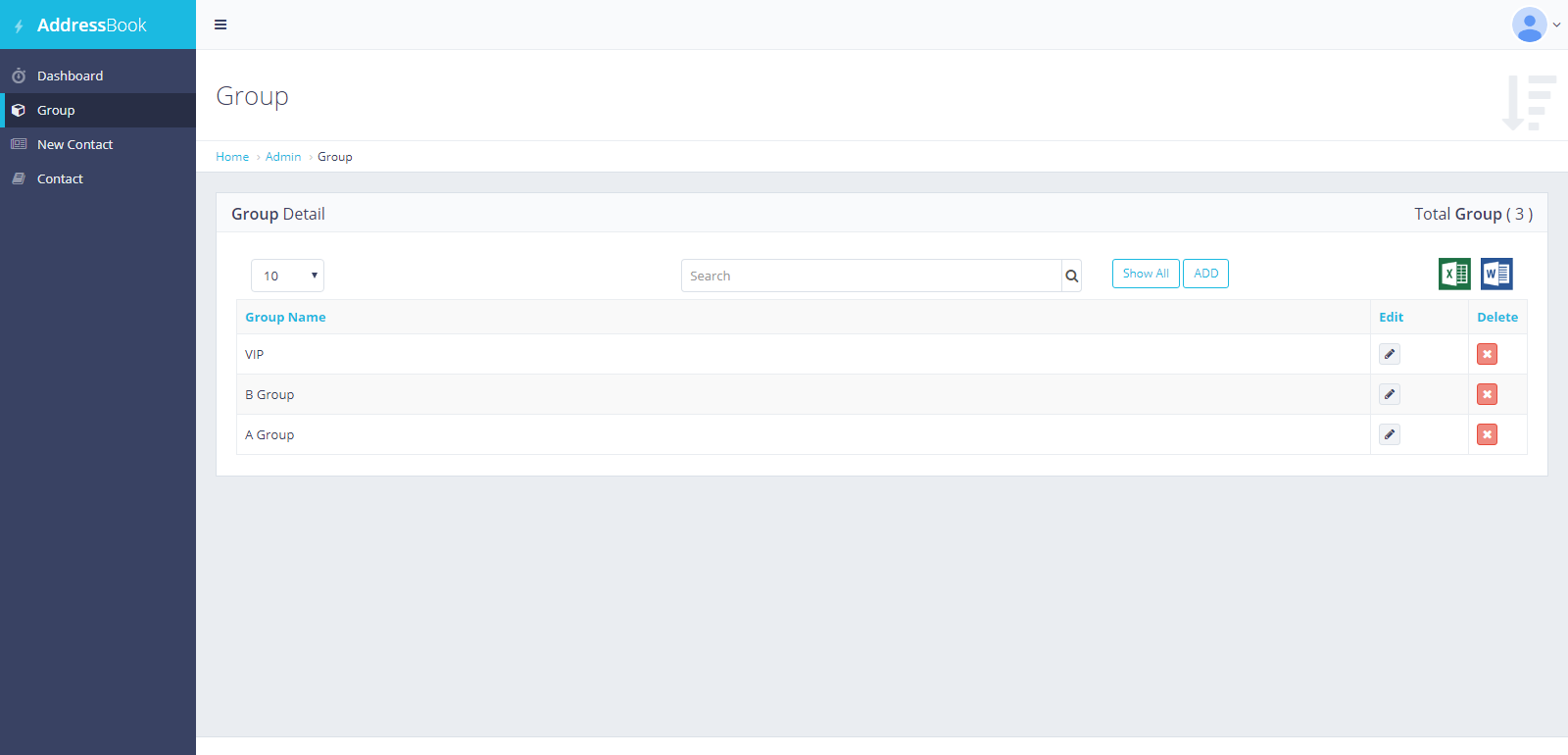This screenshot has width=1568, height=755.
Task: Open Contact page from sidebar
Action: tap(60, 178)
